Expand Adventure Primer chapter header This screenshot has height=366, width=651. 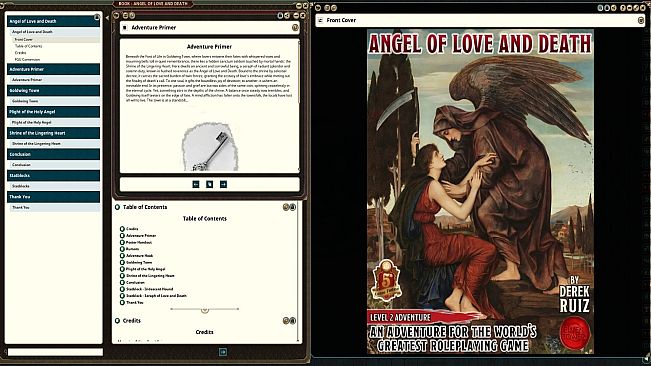53,69
